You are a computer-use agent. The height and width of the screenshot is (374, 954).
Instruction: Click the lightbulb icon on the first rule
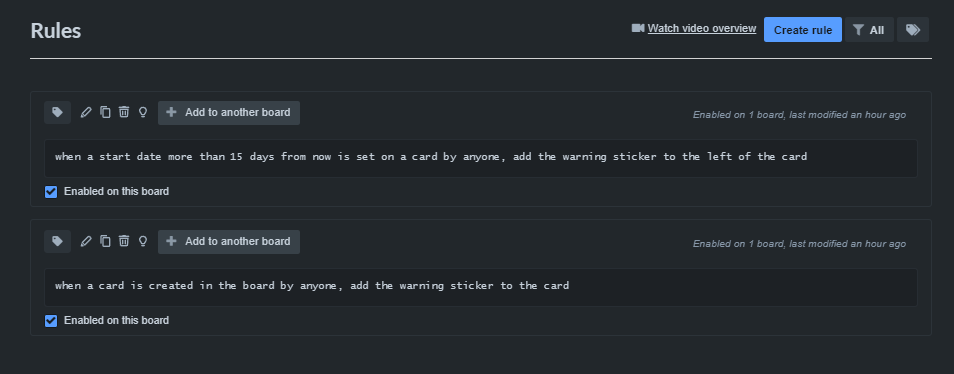point(143,113)
